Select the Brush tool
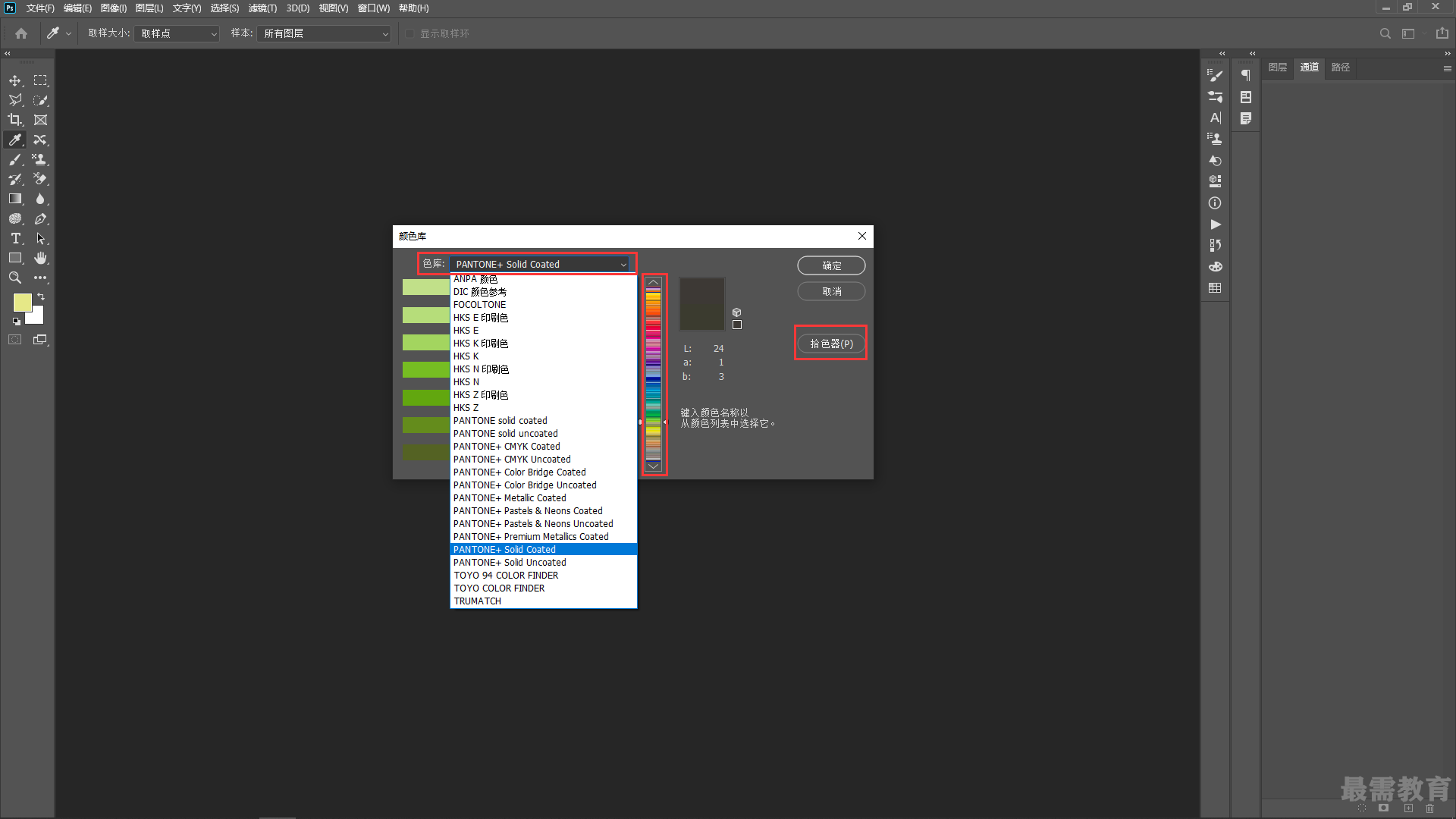 point(15,159)
